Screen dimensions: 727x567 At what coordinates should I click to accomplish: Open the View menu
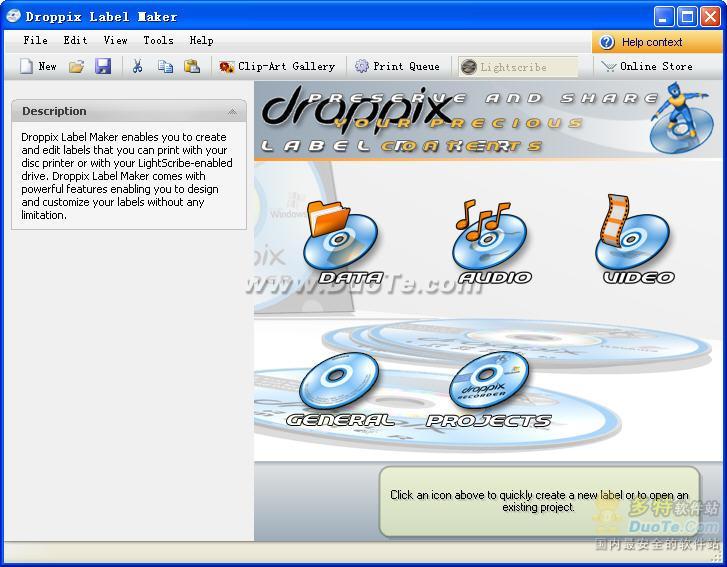(x=115, y=41)
